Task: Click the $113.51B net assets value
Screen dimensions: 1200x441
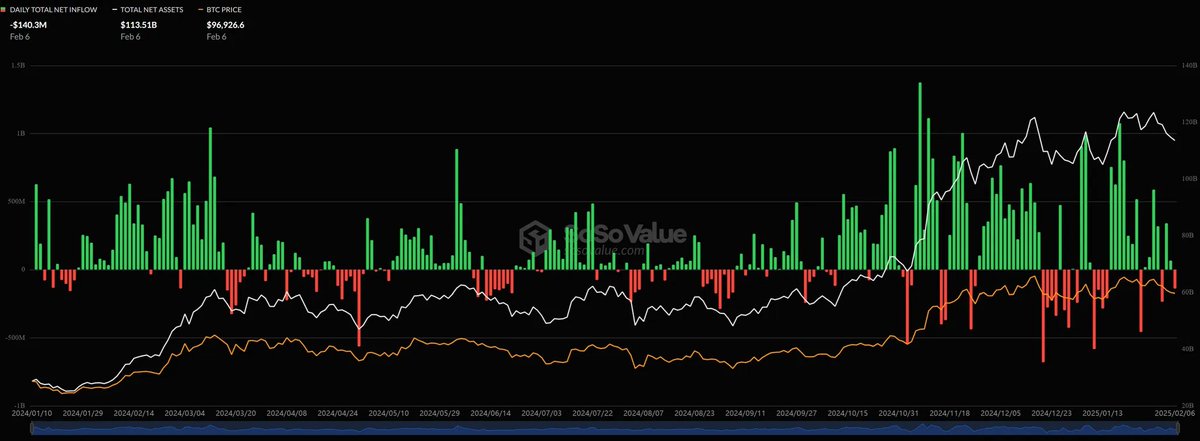Action: click(138, 24)
